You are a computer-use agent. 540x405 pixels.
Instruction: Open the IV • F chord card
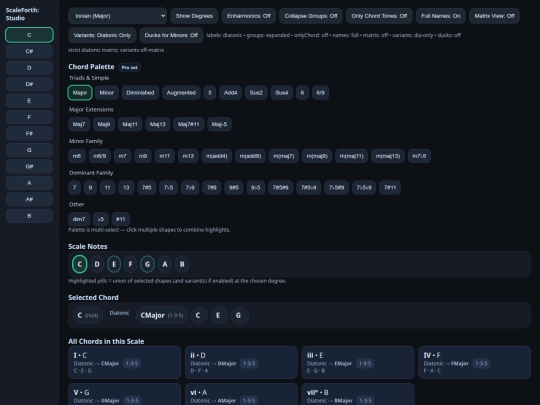pos(475,363)
